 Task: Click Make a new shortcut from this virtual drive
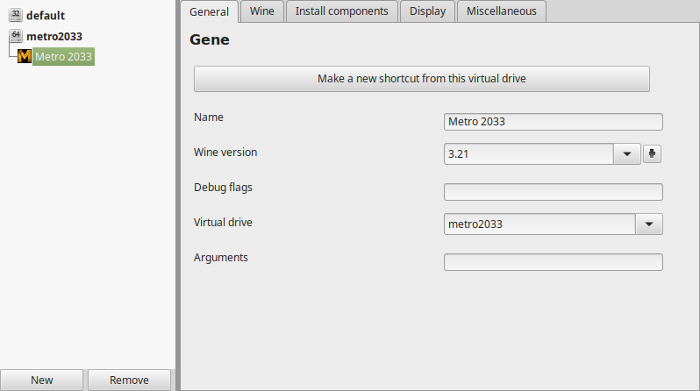click(x=421, y=79)
